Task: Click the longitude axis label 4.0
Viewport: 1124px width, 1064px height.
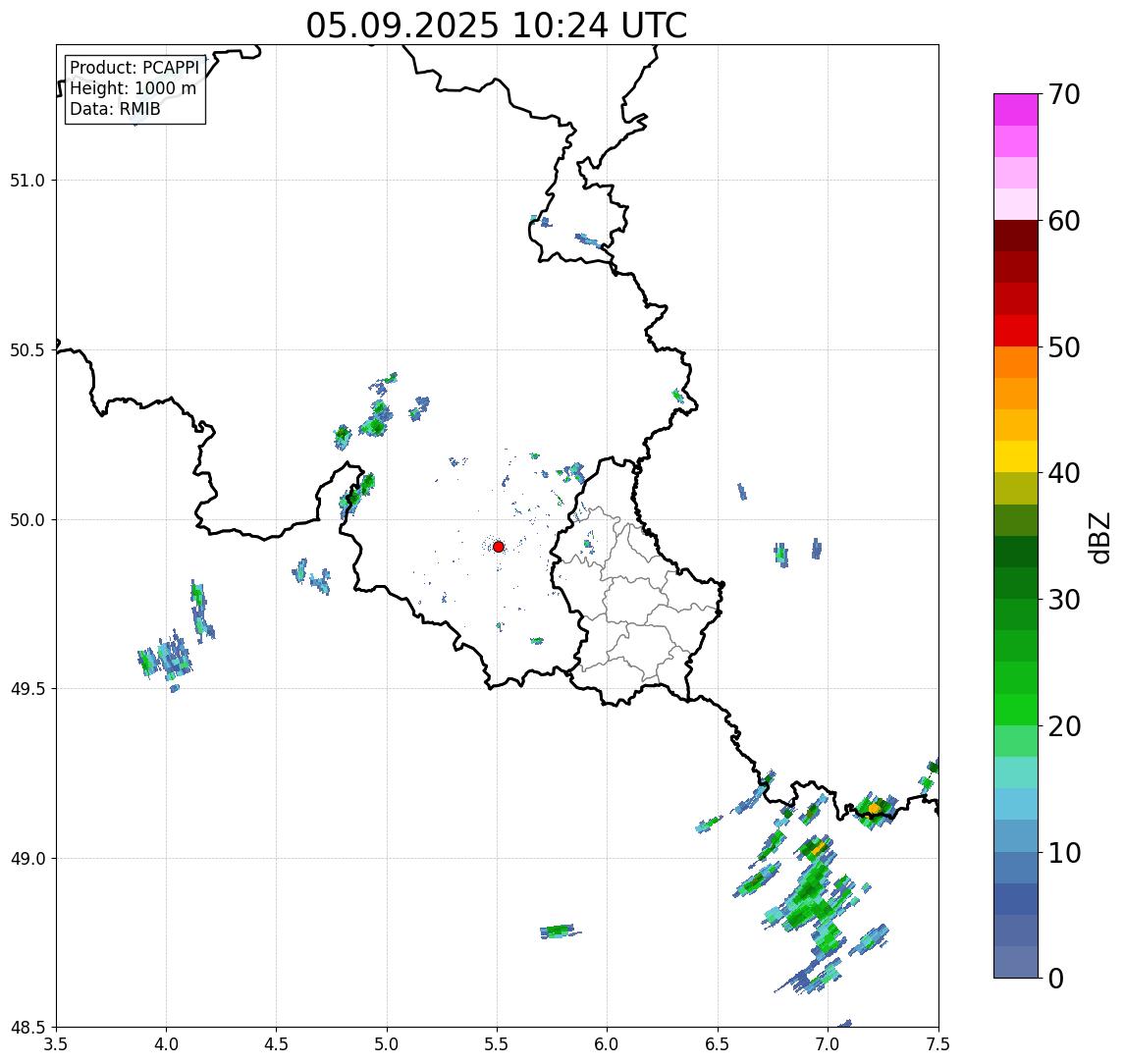Action: click(x=166, y=1043)
